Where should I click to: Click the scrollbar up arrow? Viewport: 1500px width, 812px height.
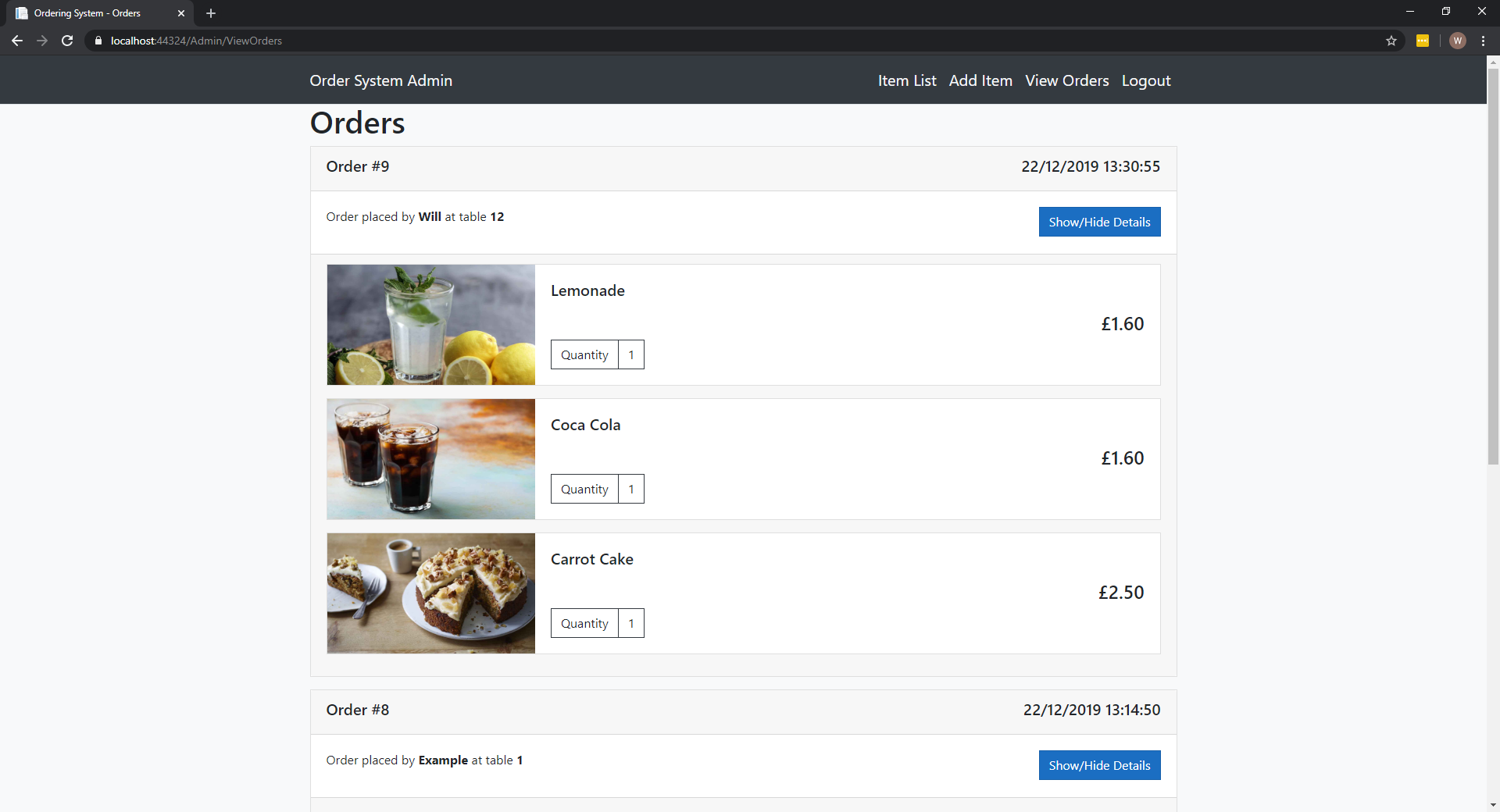coord(1493,61)
